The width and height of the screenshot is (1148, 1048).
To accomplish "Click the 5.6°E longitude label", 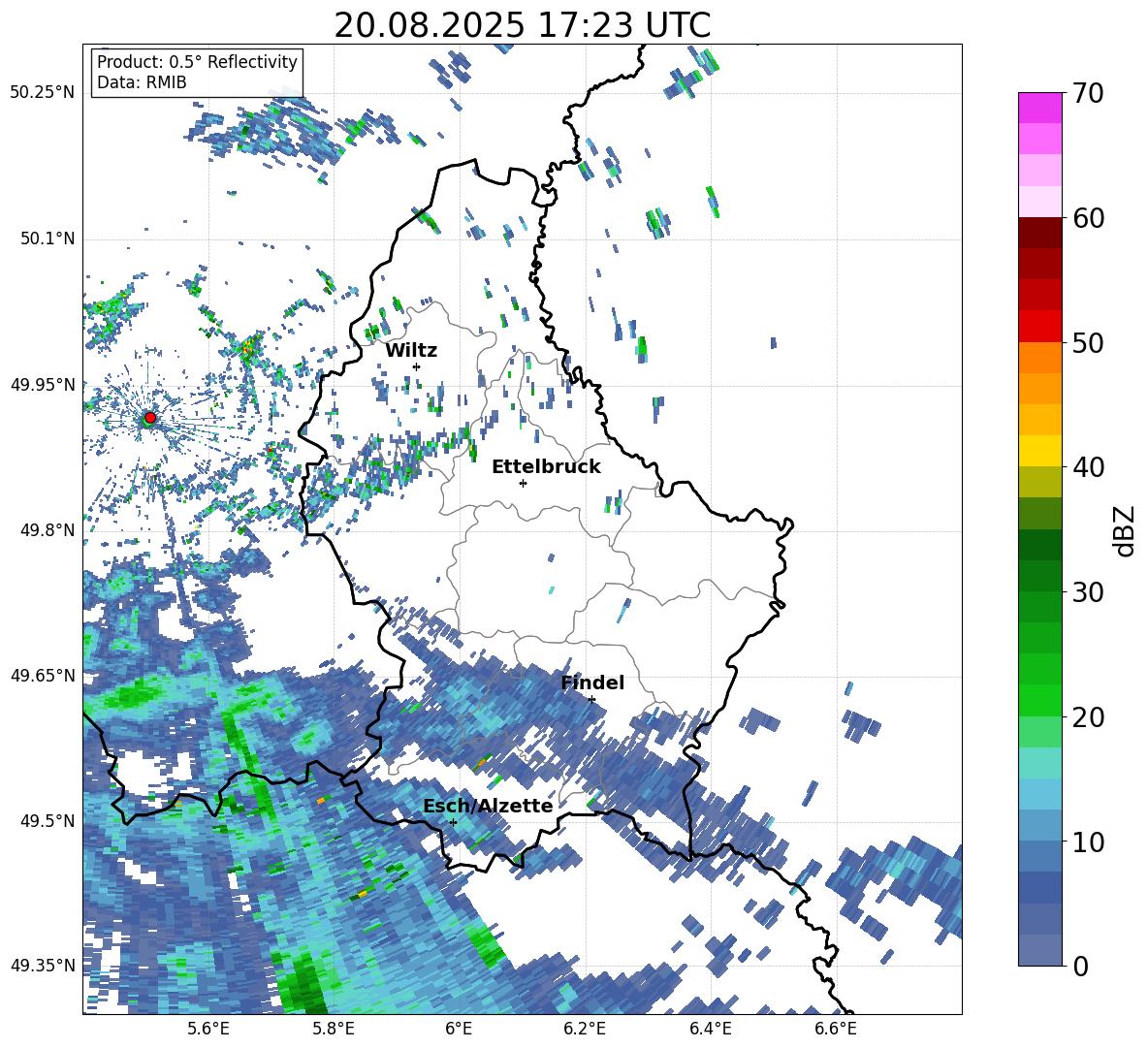I will [x=208, y=1030].
